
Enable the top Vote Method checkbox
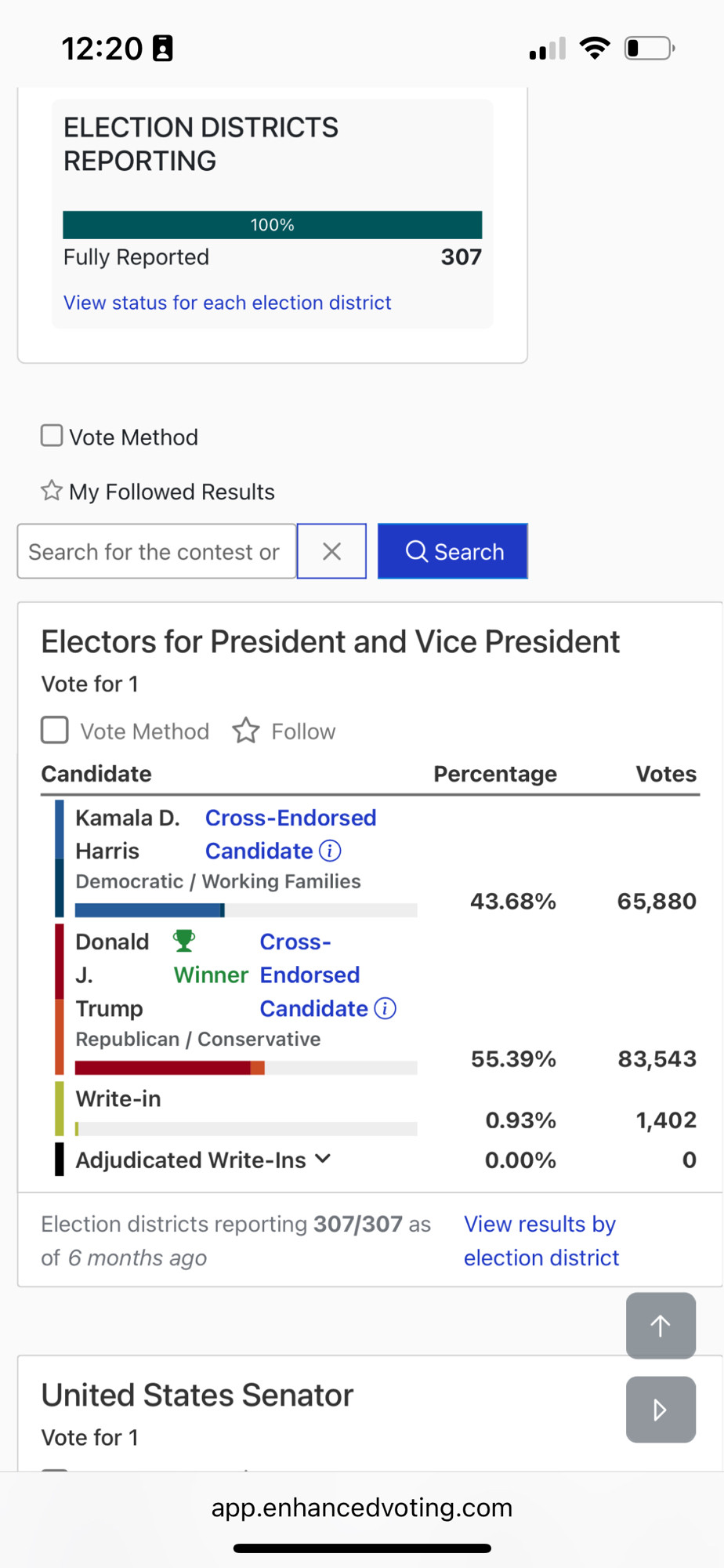[52, 436]
